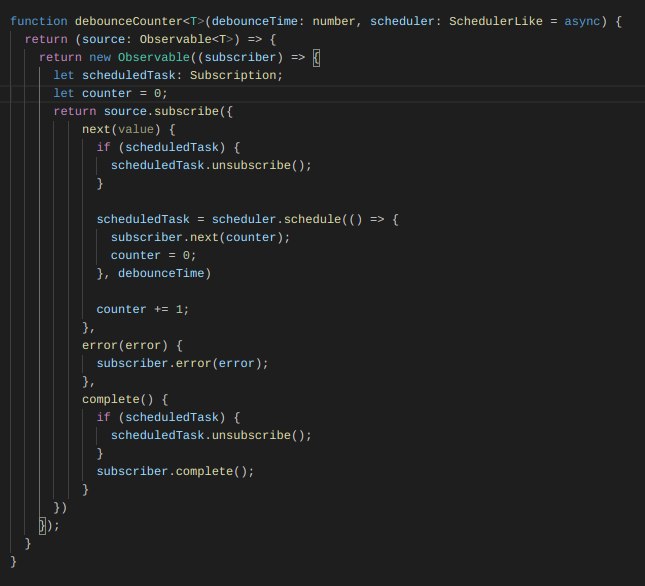645x586 pixels.
Task: Click subscriber.error(error) statement
Action: tap(182, 364)
